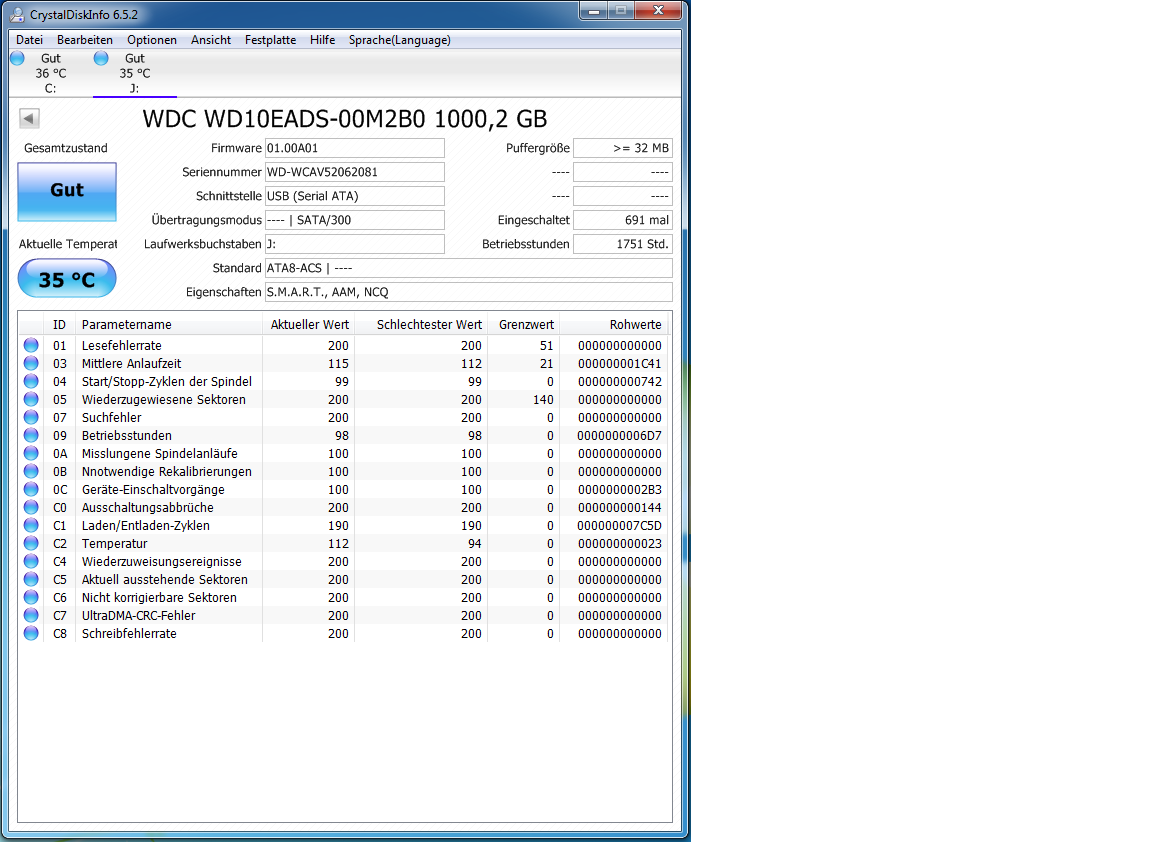Click the Rohwerte column header
The height and width of the screenshot is (842, 1152).
(613, 325)
